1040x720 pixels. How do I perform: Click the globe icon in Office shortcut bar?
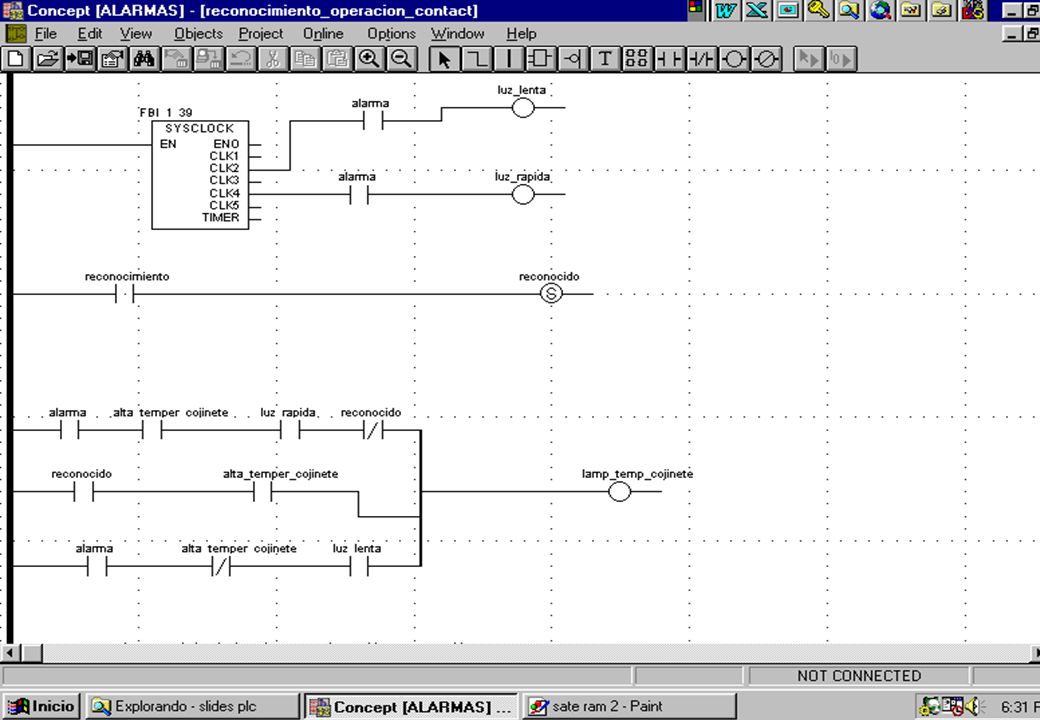(x=880, y=10)
